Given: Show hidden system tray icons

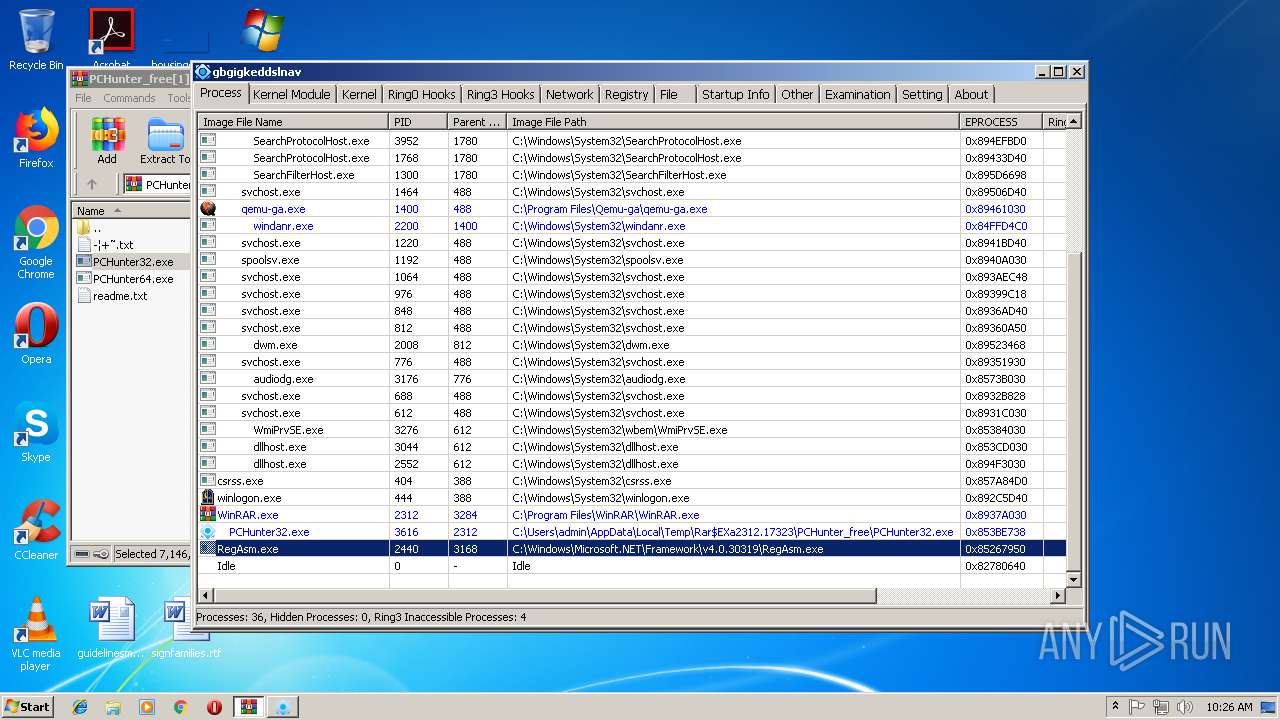Looking at the screenshot, I should click(x=1115, y=707).
